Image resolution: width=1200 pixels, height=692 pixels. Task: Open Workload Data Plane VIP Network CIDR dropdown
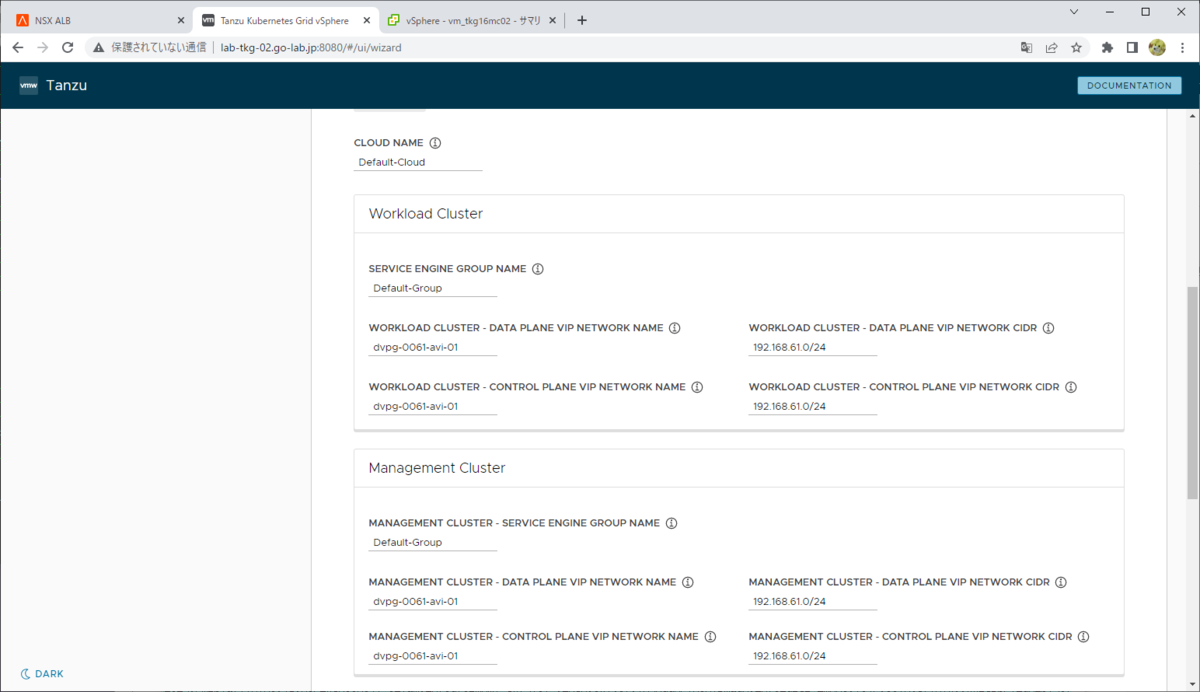813,347
